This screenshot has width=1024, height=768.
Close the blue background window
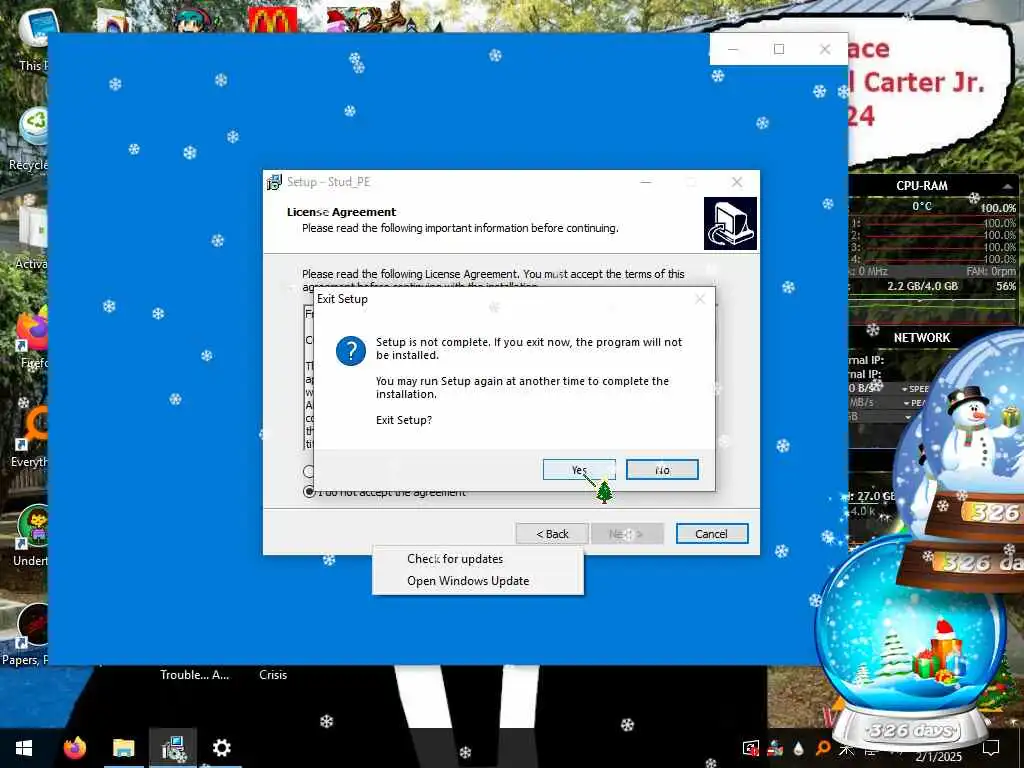click(x=825, y=49)
